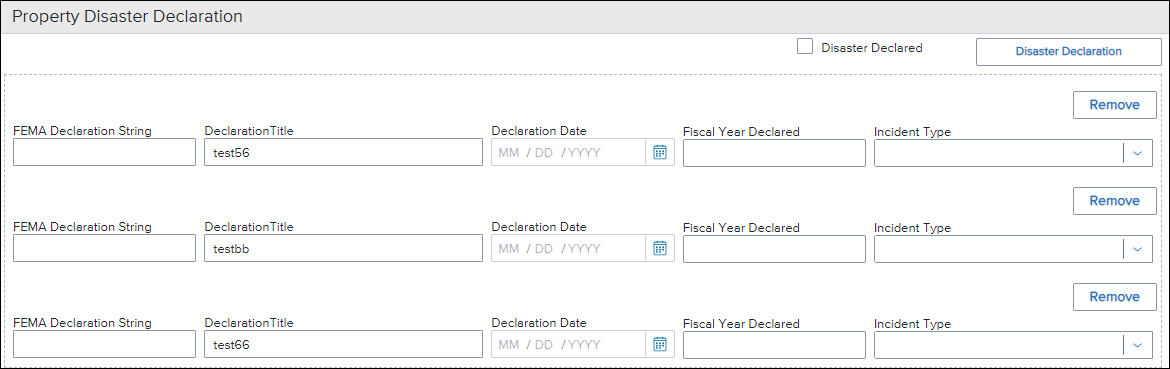Image resolution: width=1170 pixels, height=369 pixels.
Task: Select the DeclarationTitle field containing test66
Action: (343, 344)
